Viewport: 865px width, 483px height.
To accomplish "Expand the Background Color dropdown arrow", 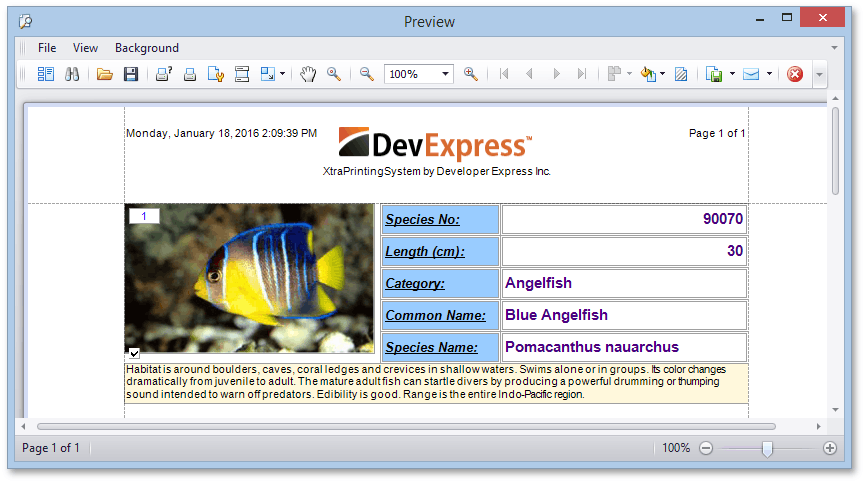I will tap(663, 74).
